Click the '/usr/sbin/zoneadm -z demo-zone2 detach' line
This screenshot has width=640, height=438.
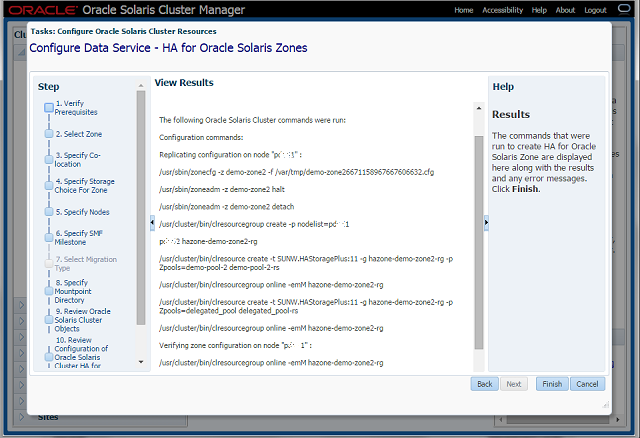tap(227, 207)
